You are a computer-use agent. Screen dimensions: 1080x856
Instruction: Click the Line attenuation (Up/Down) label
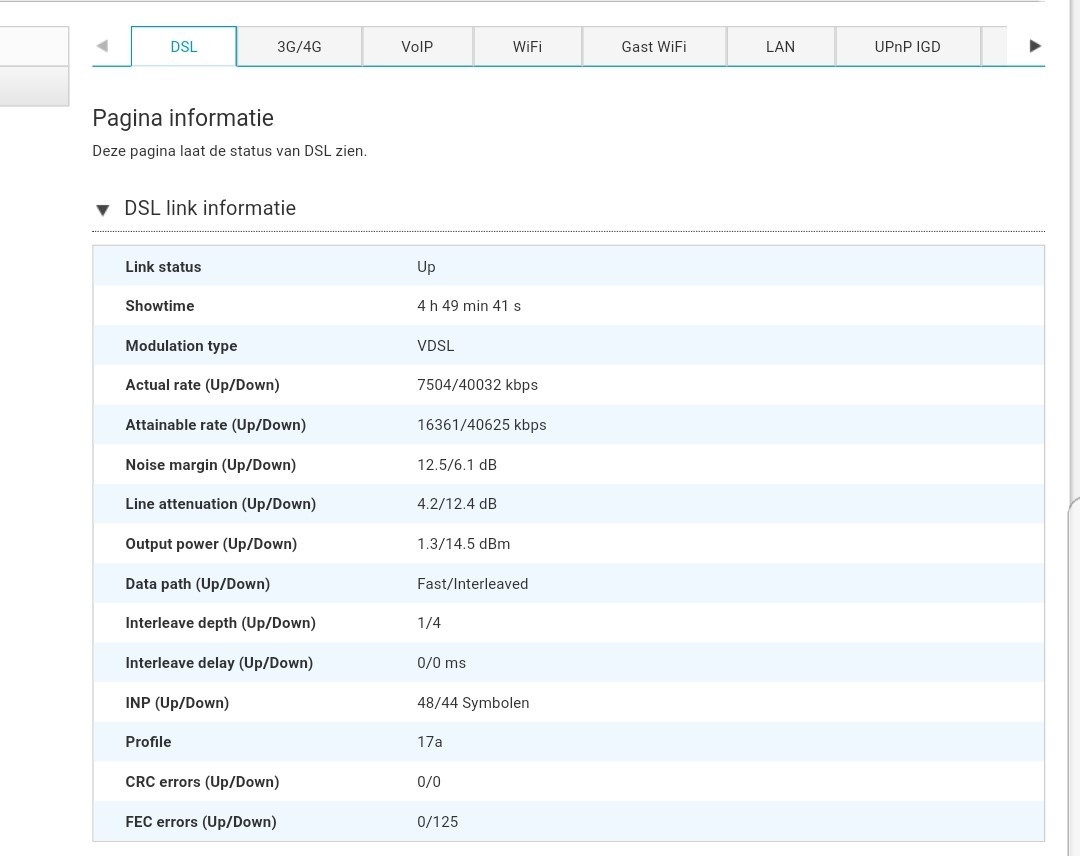pyautogui.click(x=220, y=504)
